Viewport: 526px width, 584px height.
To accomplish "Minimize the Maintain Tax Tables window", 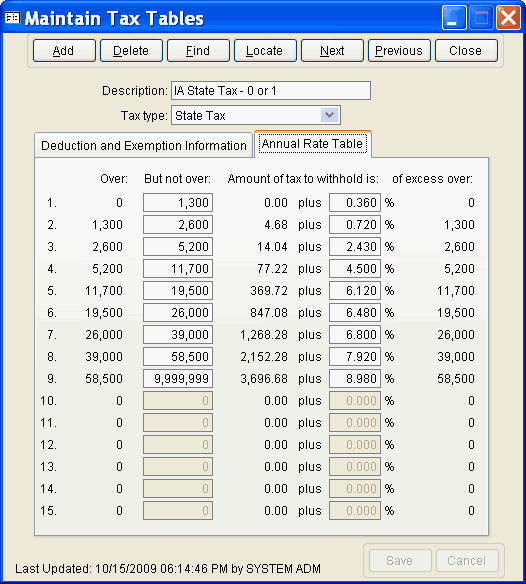I will coord(454,17).
